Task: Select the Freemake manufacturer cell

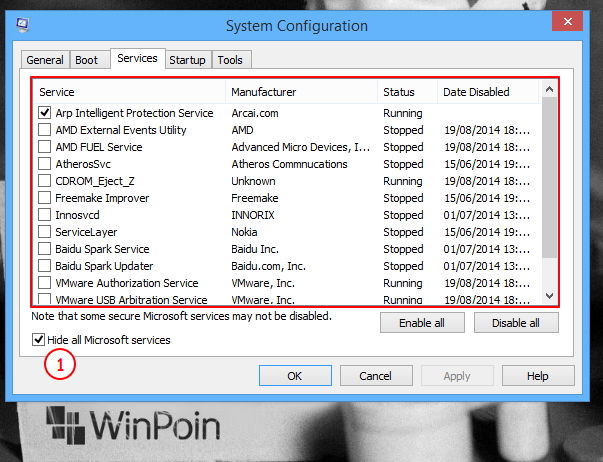Action: [x=255, y=198]
